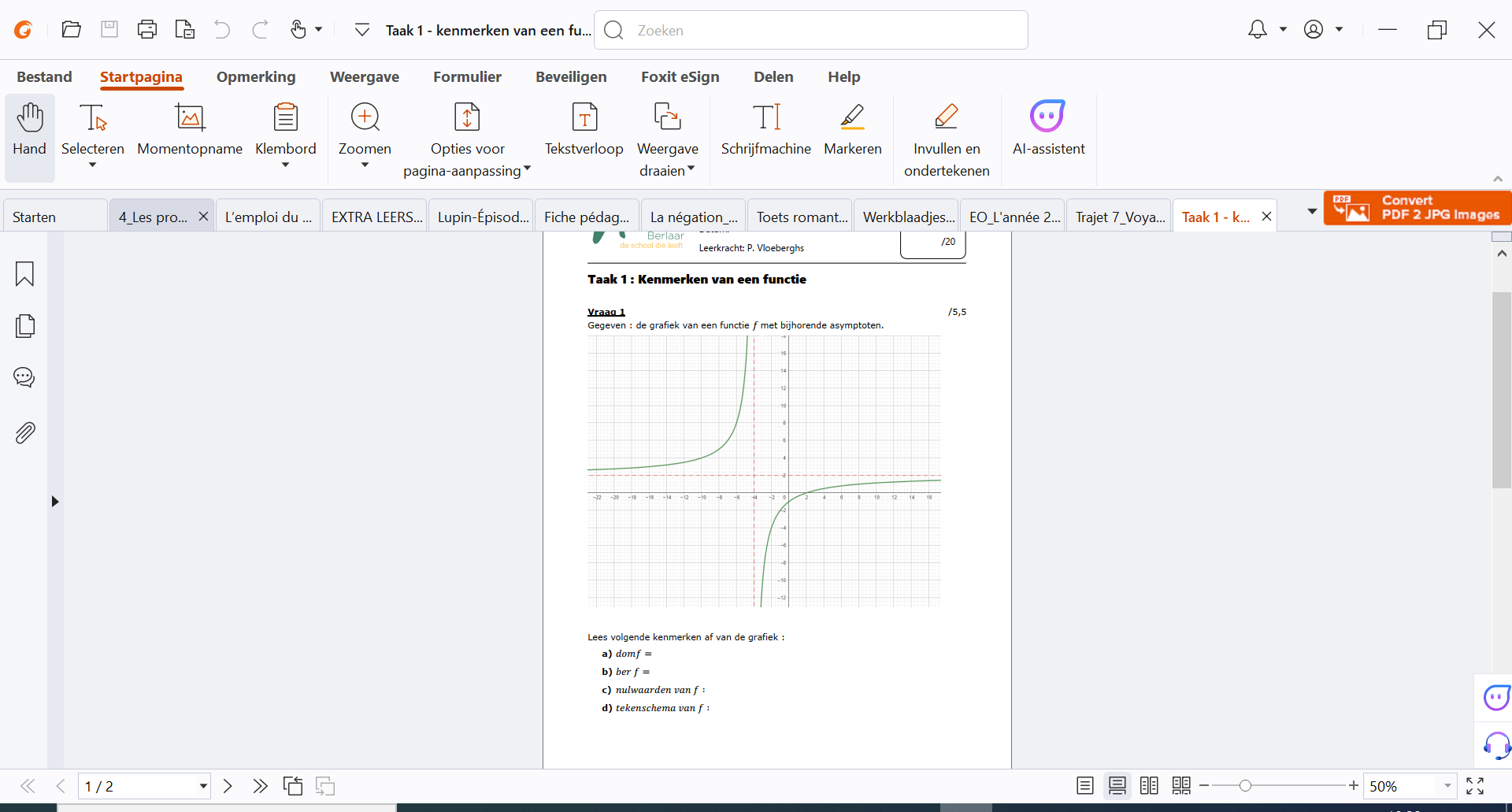Click the Redo arrow icon
The image size is (1512, 812).
click(x=260, y=30)
